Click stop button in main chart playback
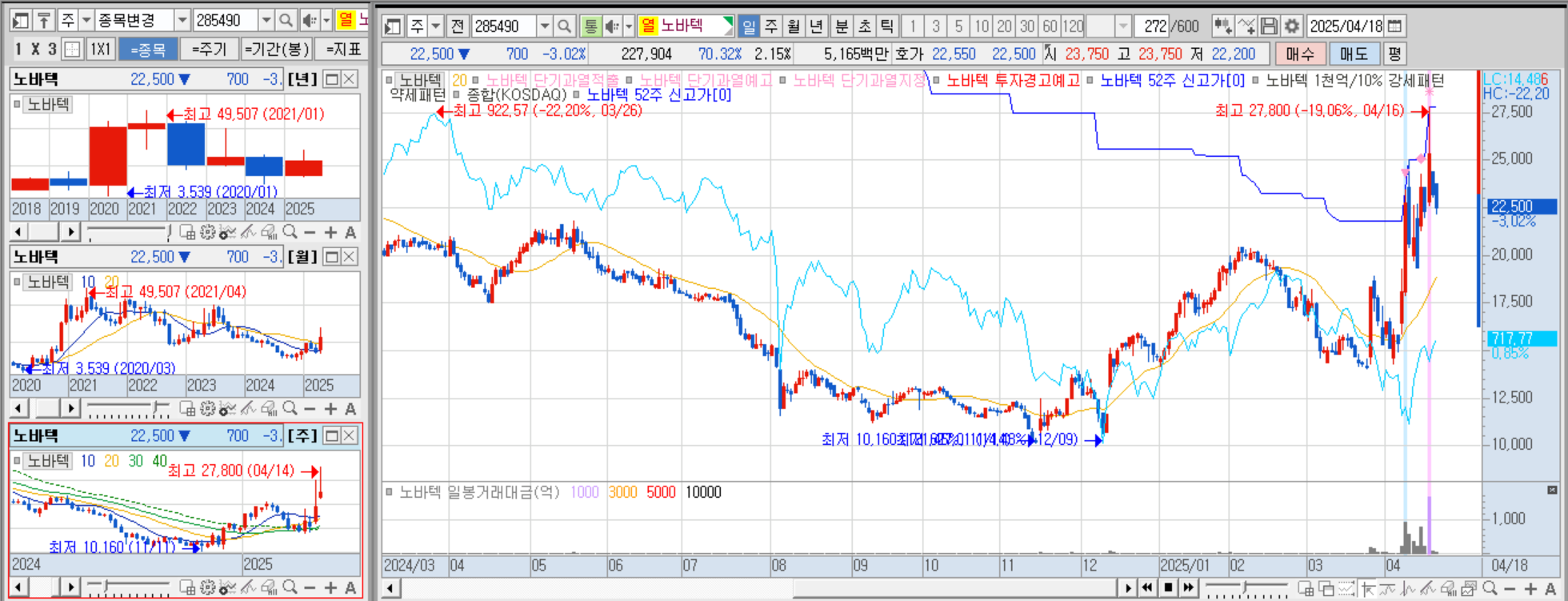 pyautogui.click(x=1168, y=588)
